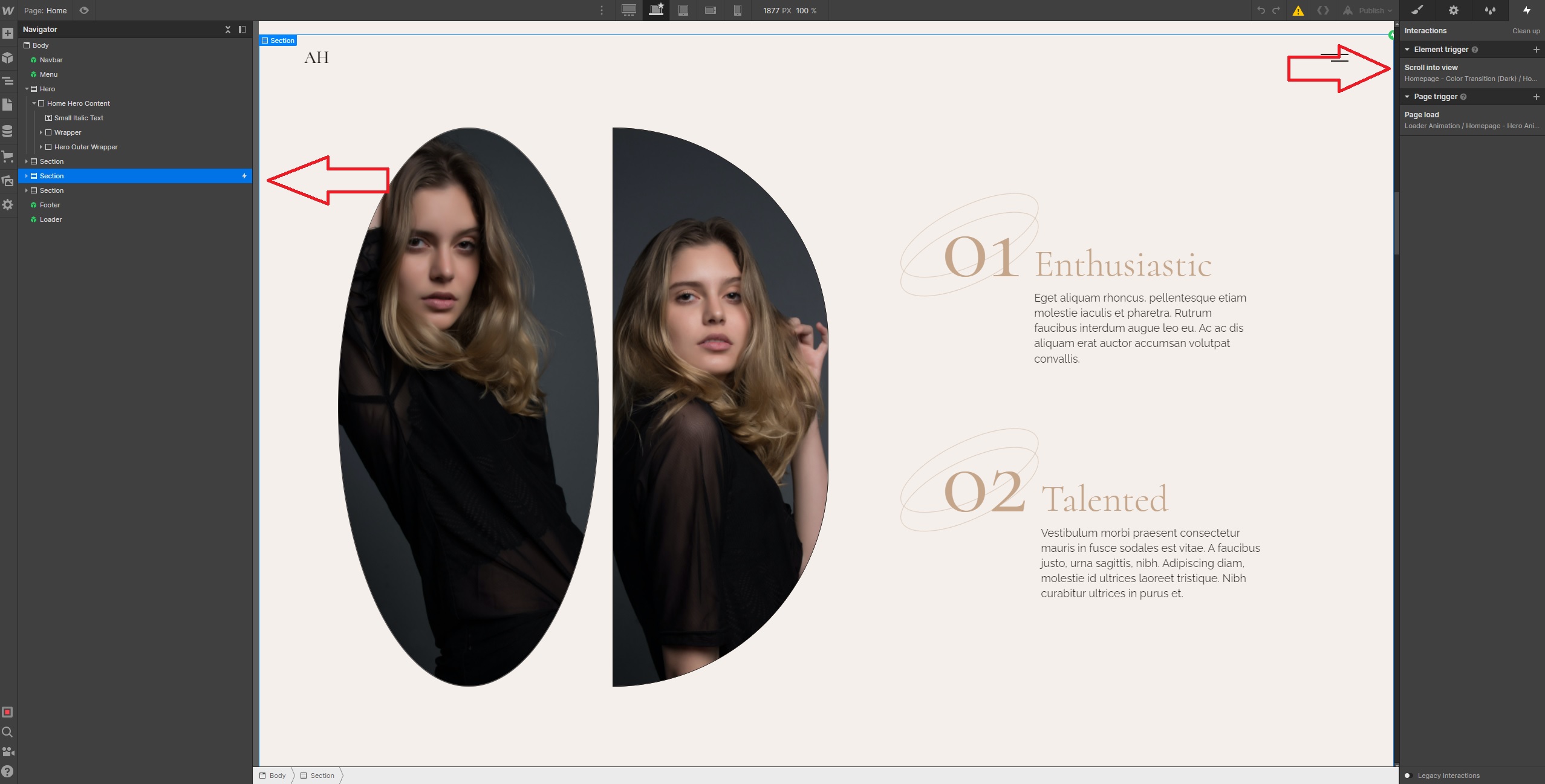Open the Style Manager droplets tab
The width and height of the screenshot is (1545, 784).
click(1490, 10)
